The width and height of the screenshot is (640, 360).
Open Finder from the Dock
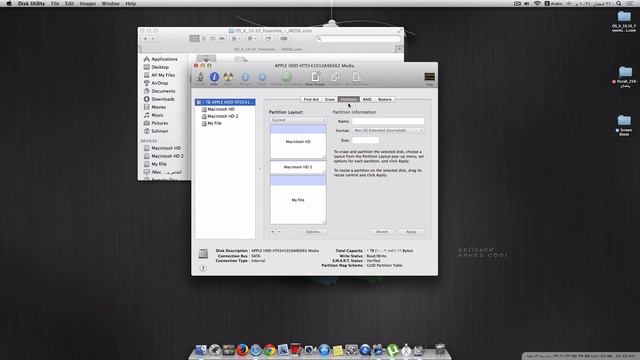coord(201,350)
